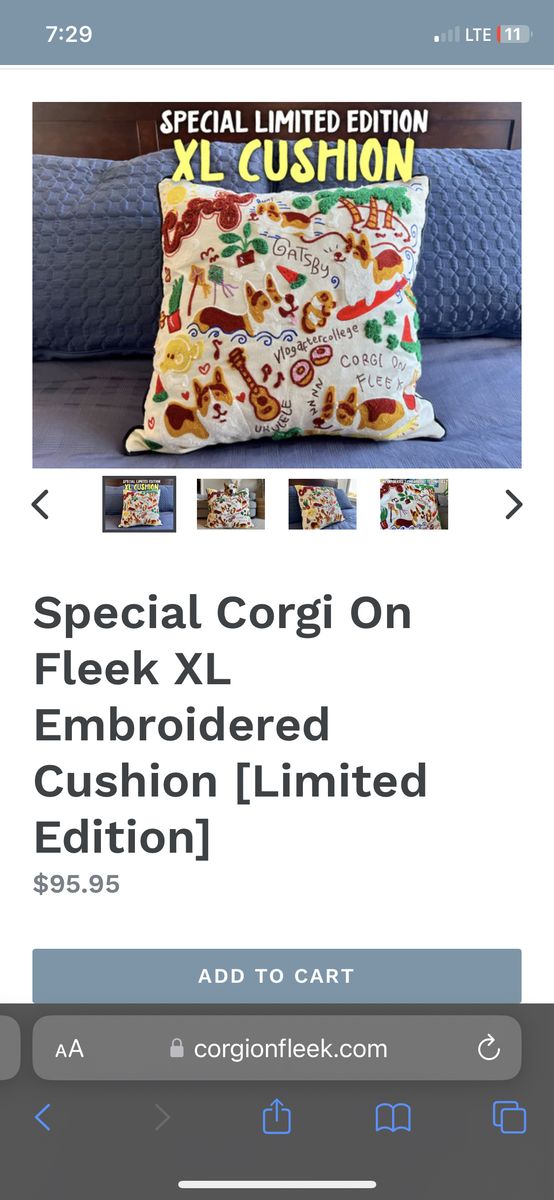Screen dimensions: 554x1200
Task: Select the first cushion thumbnail
Action: [139, 504]
